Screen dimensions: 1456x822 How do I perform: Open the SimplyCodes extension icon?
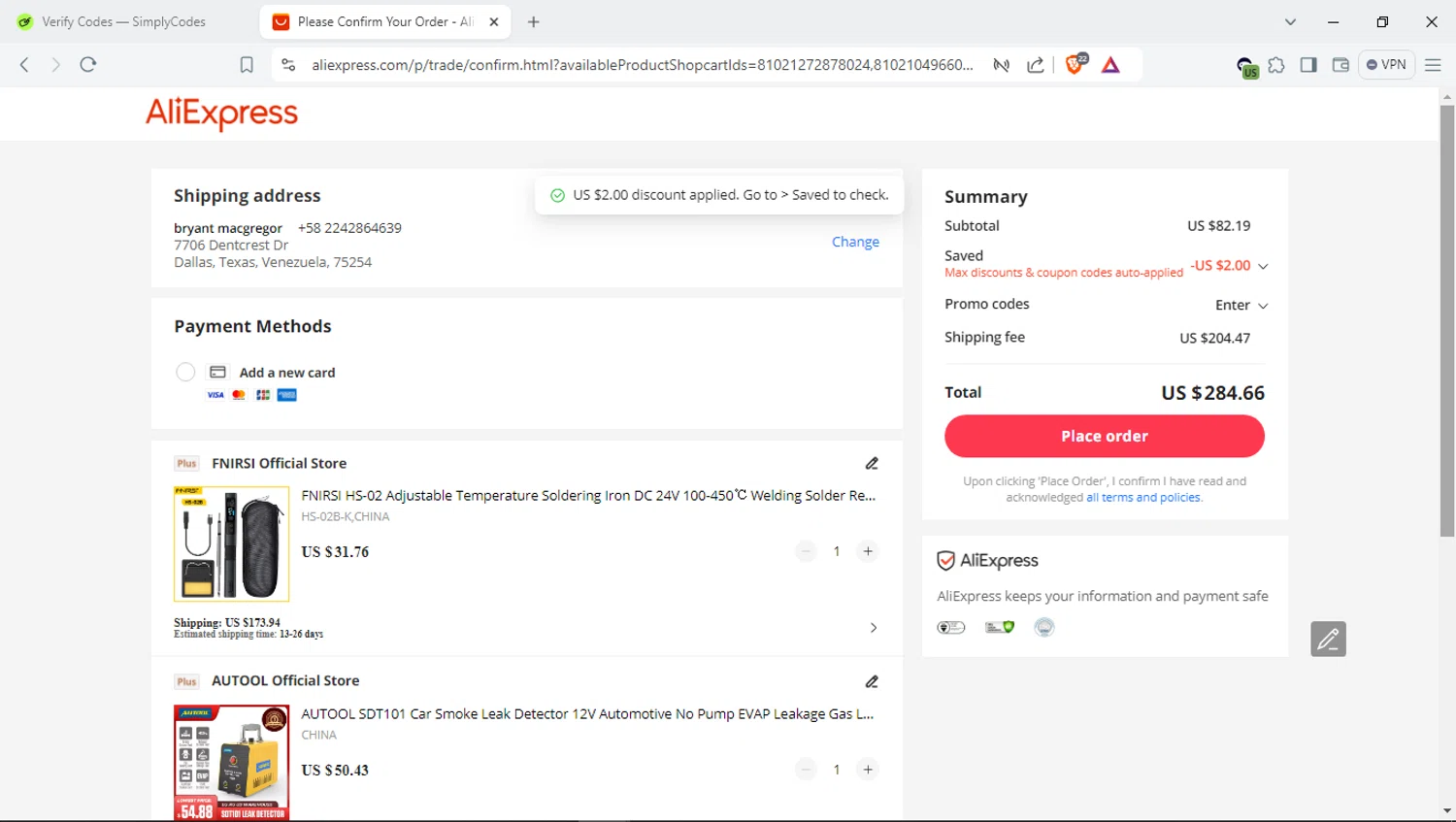point(1247,66)
